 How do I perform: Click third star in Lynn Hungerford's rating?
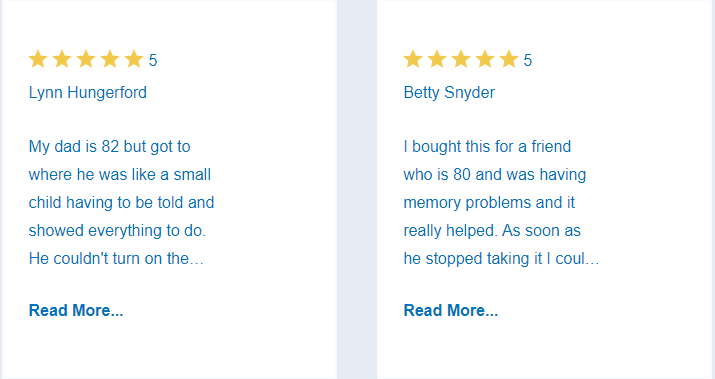(x=86, y=59)
